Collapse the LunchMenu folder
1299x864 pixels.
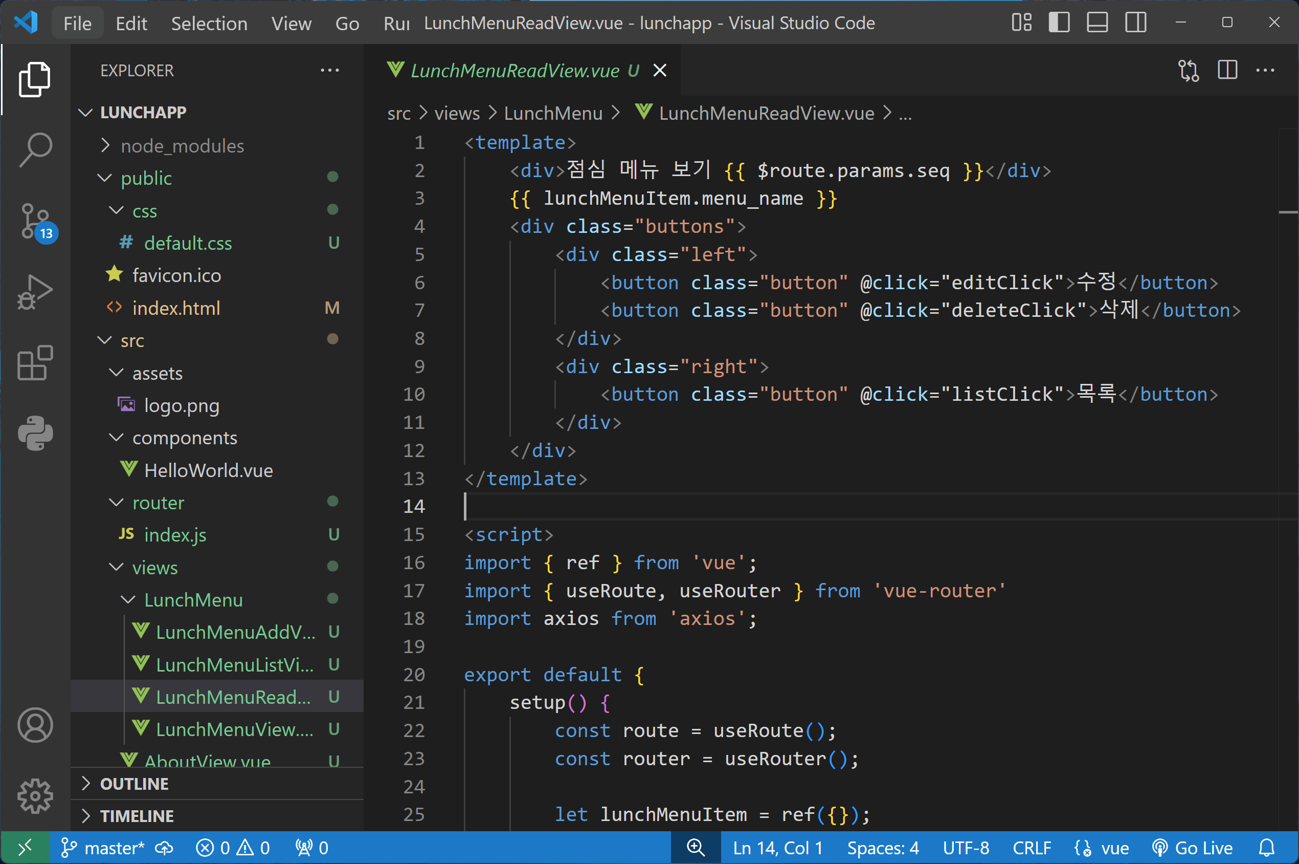pos(217,600)
